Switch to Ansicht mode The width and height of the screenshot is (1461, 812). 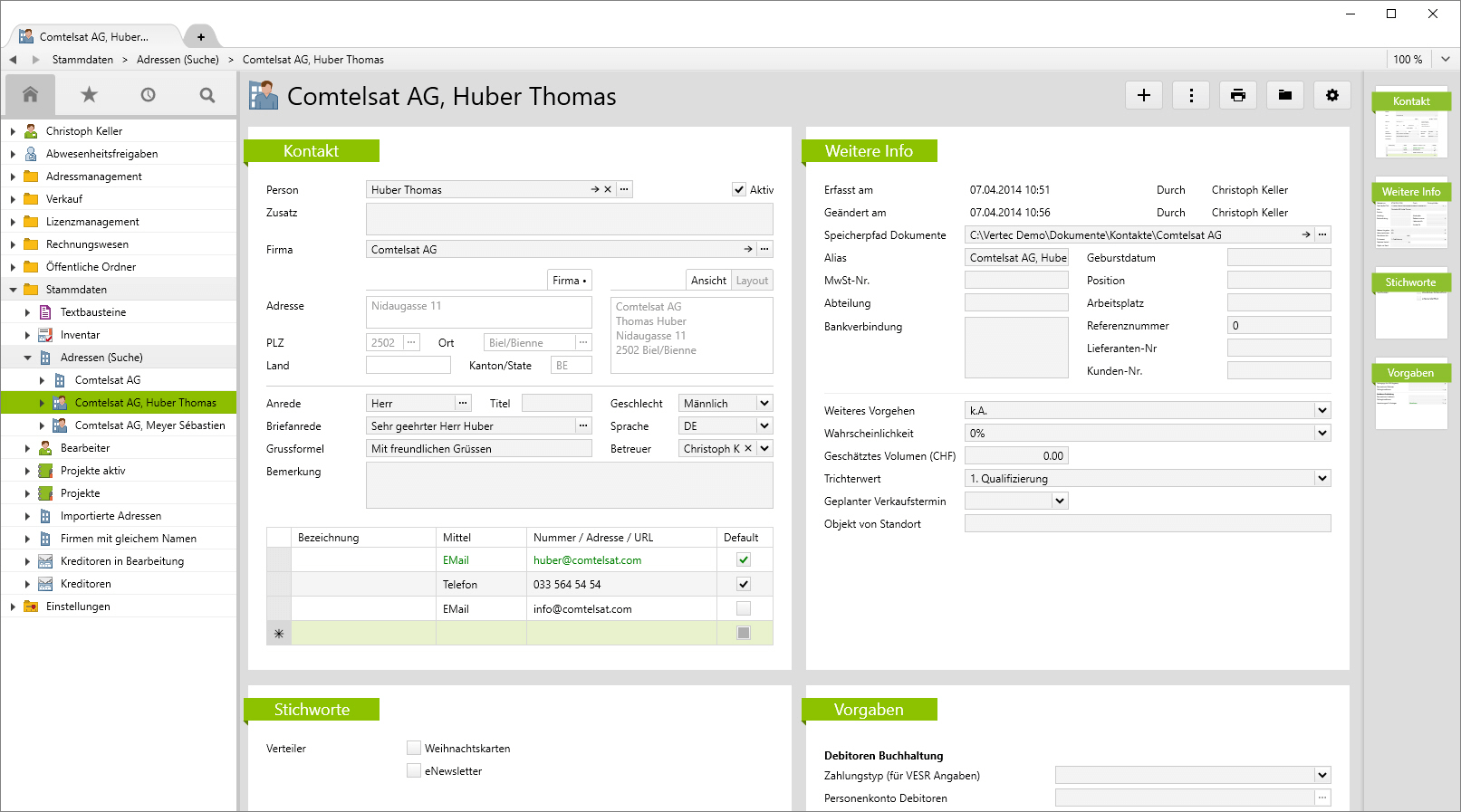[708, 281]
